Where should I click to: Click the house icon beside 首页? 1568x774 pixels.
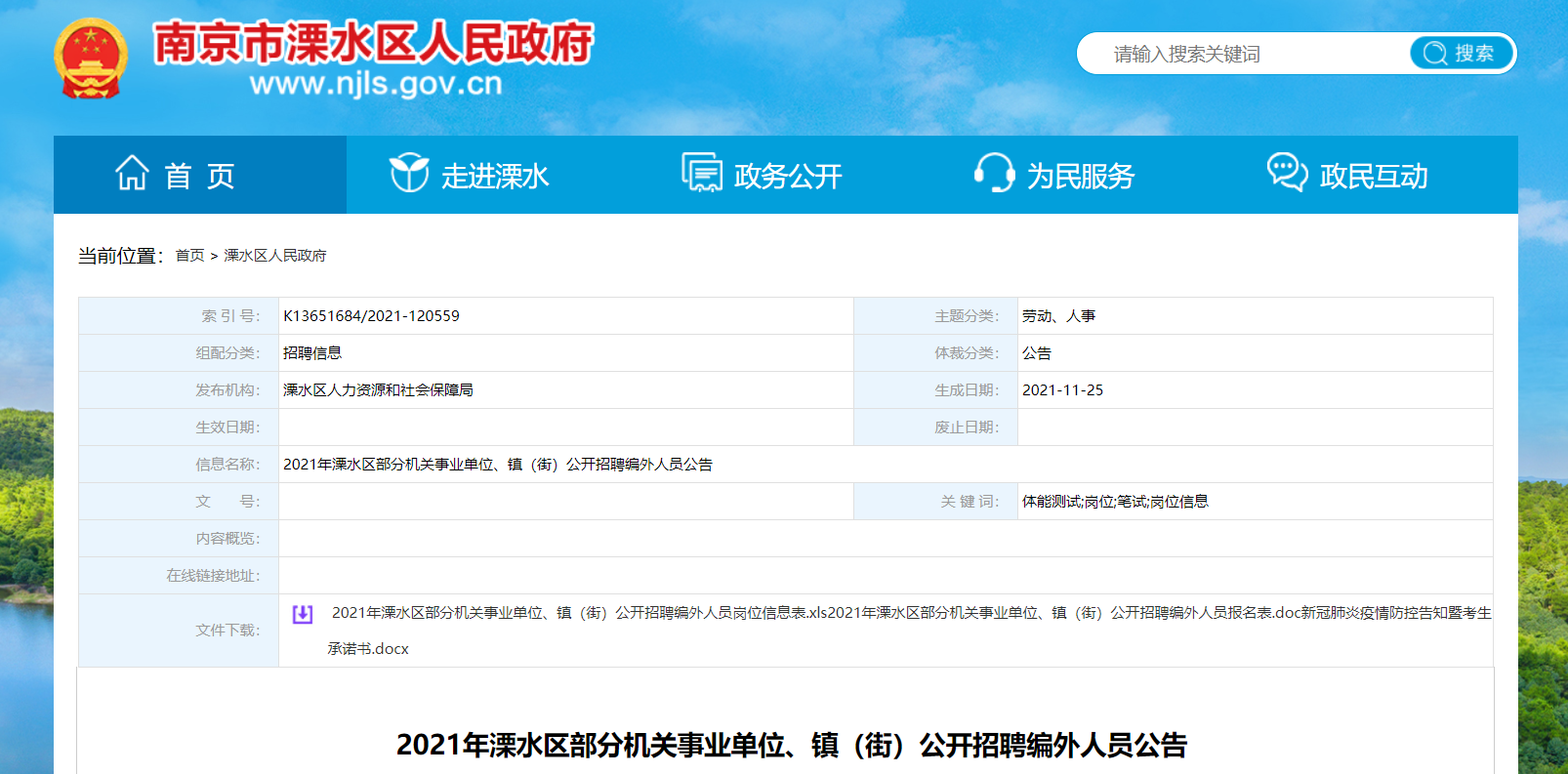132,174
